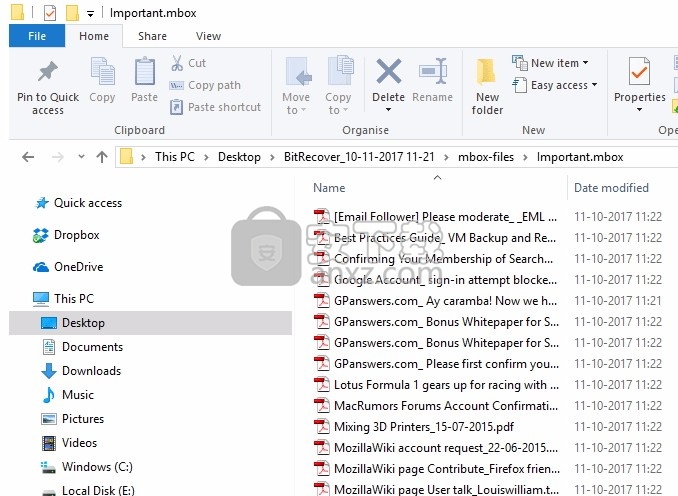
Task: Create a New folder from the ribbon
Action: pos(487,84)
